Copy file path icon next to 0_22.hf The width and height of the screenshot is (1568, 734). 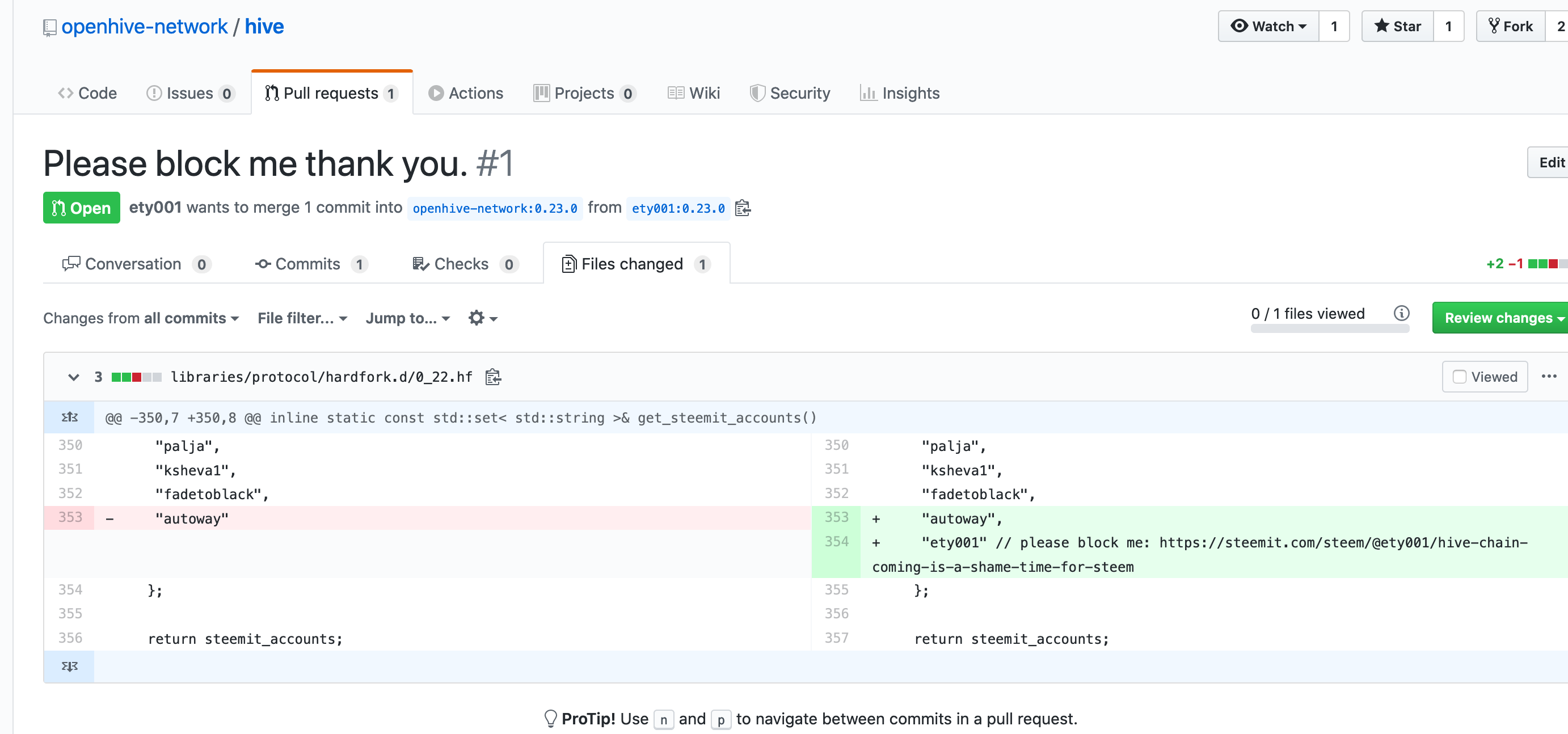(x=493, y=377)
